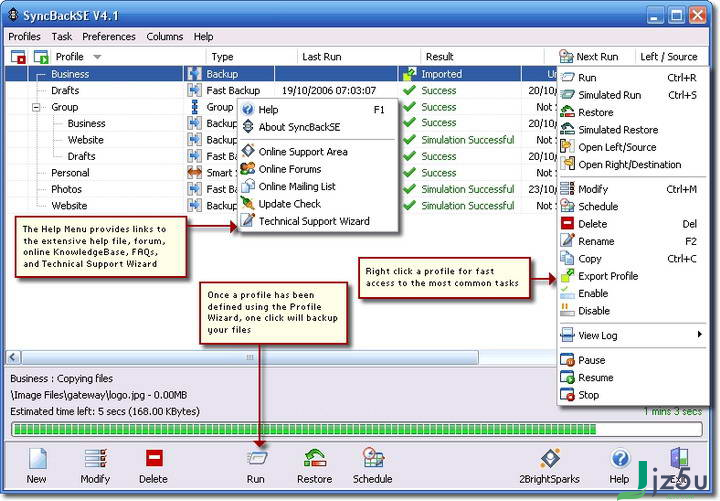Select Disable in the context menu

pyautogui.click(x=632, y=311)
